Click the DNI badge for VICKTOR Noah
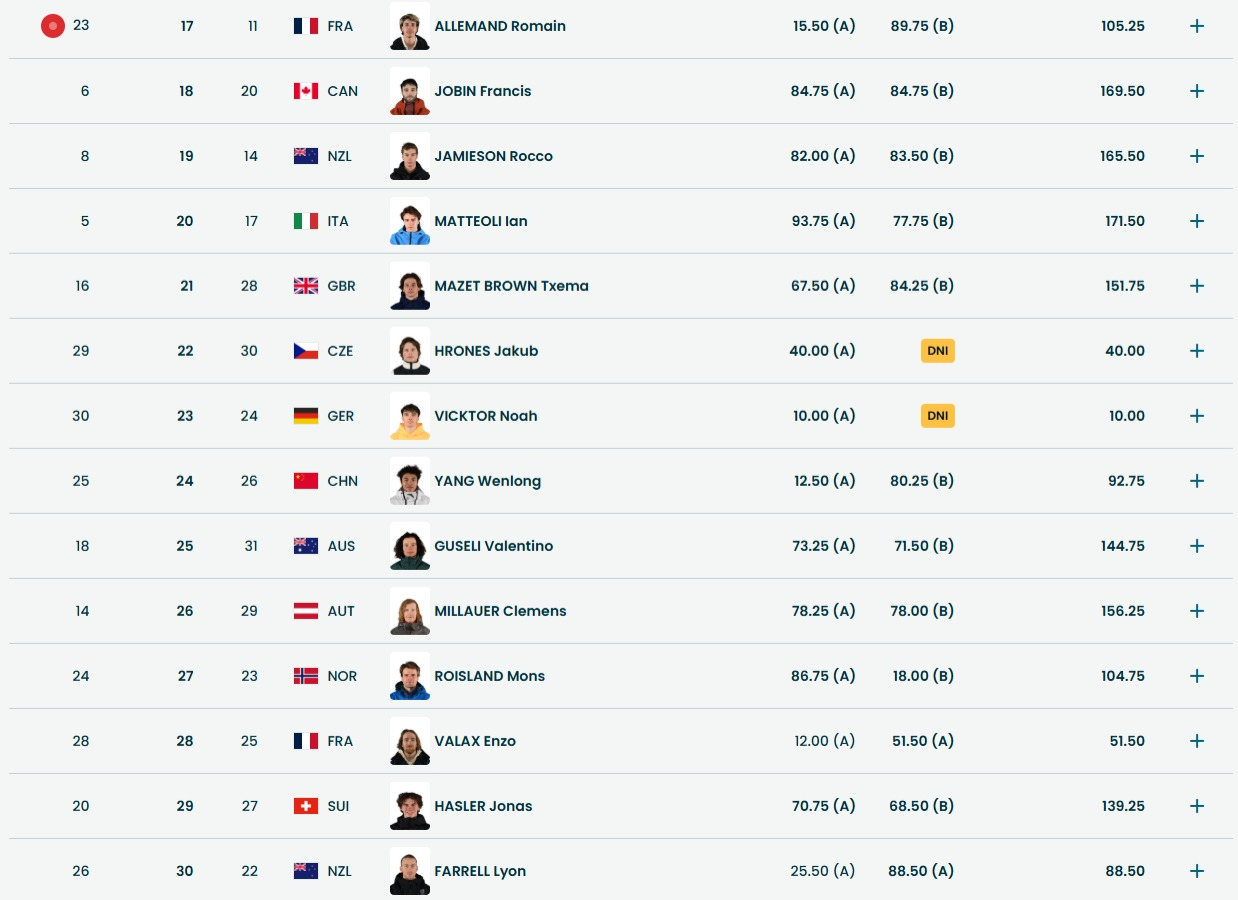This screenshot has height=900, width=1238. [937, 416]
